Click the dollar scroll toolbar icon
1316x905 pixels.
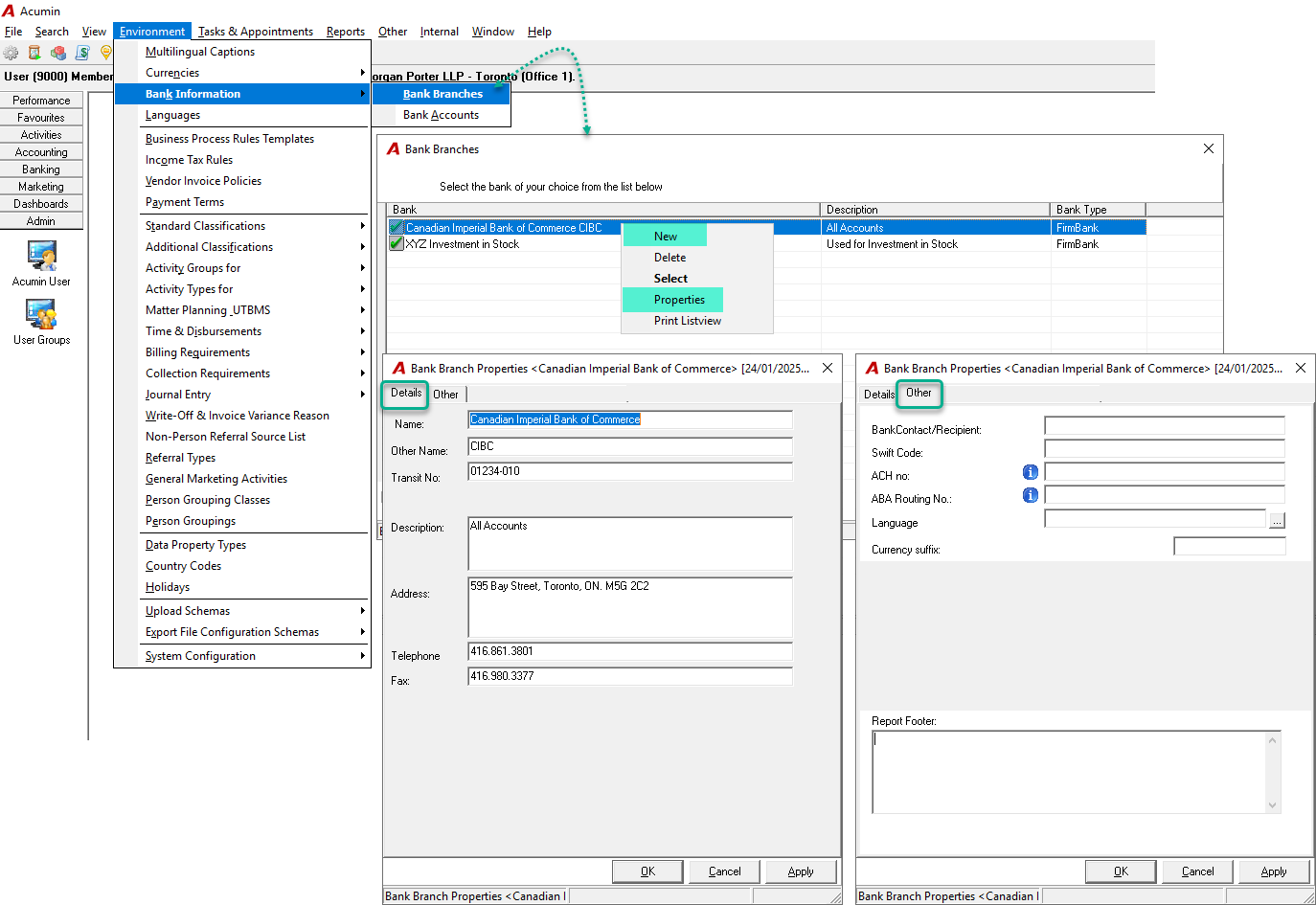(82, 53)
